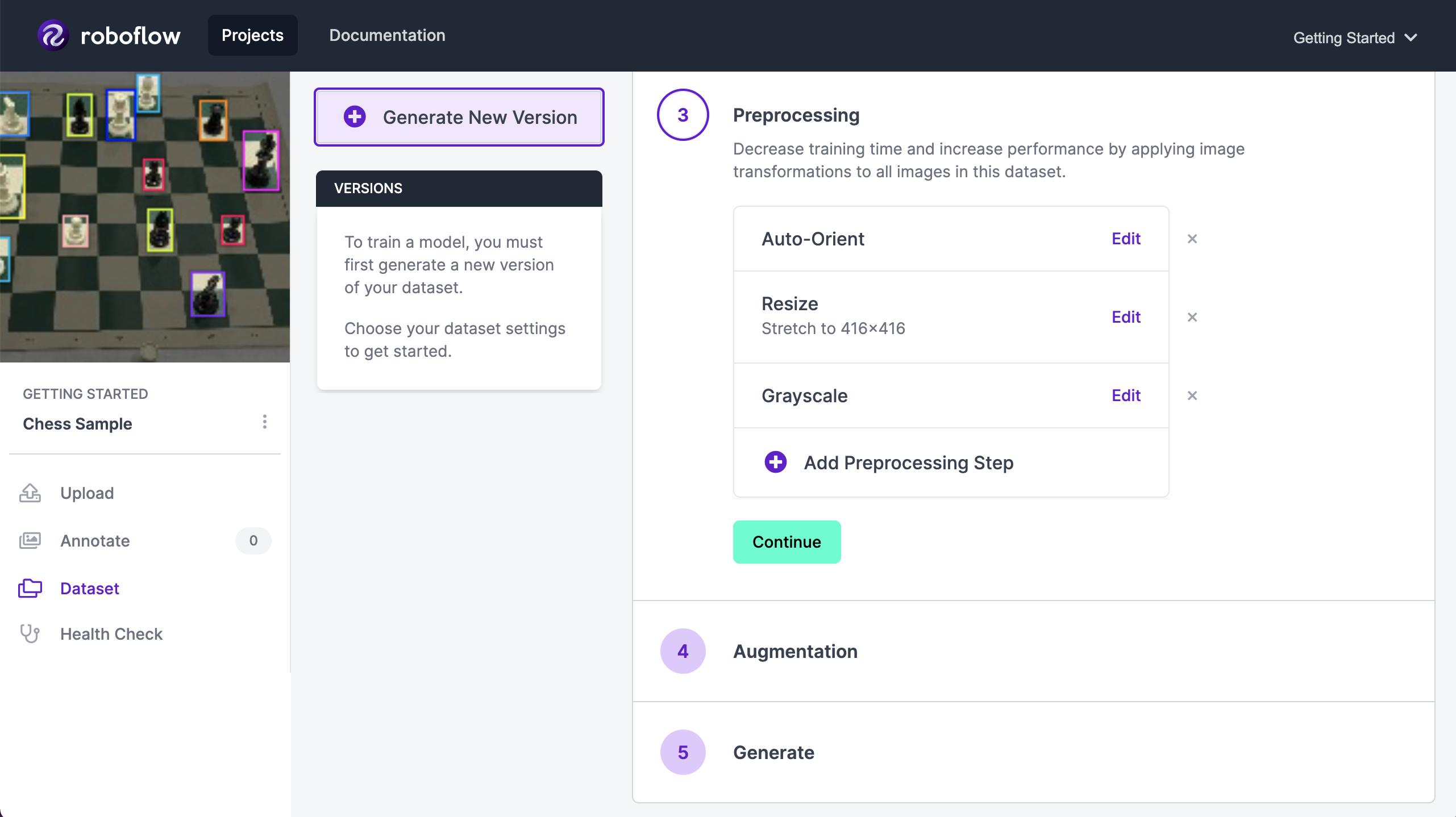The width and height of the screenshot is (1456, 817).
Task: Edit the Resize stretch settings
Action: 1125,317
